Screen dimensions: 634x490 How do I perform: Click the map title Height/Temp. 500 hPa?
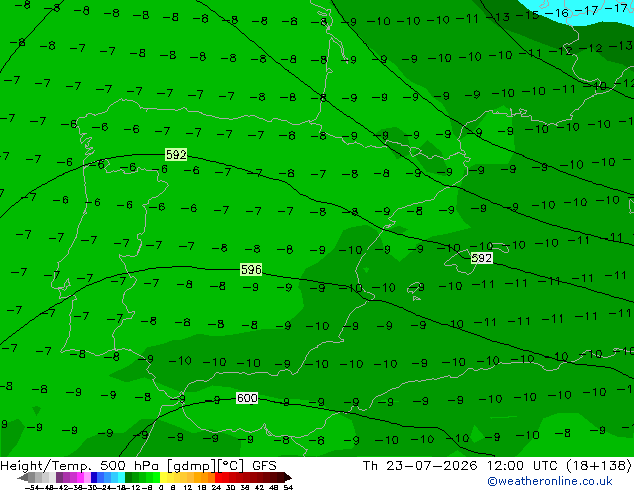pyautogui.click(x=79, y=465)
